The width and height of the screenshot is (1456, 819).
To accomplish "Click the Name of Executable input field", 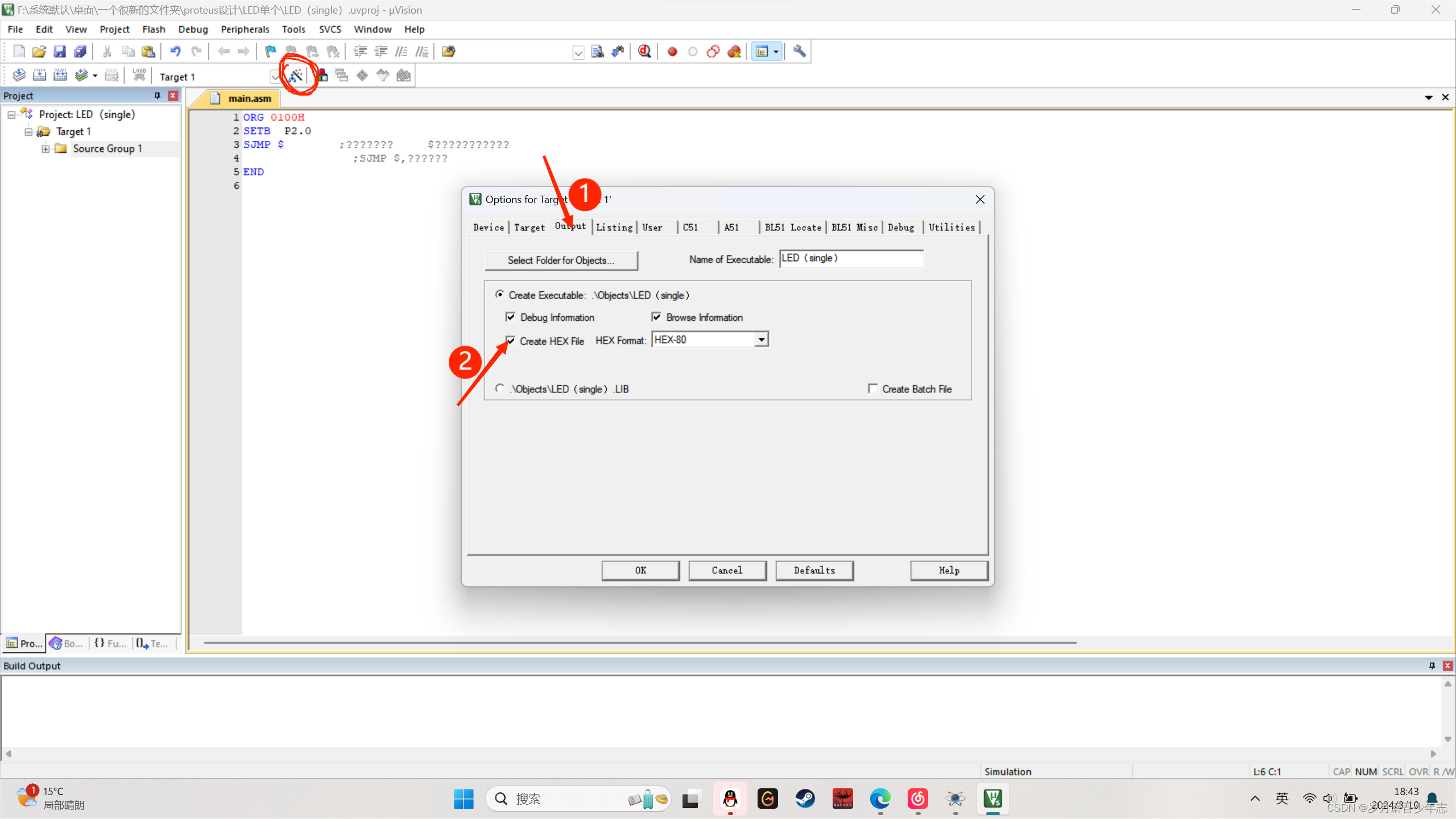I will click(851, 258).
